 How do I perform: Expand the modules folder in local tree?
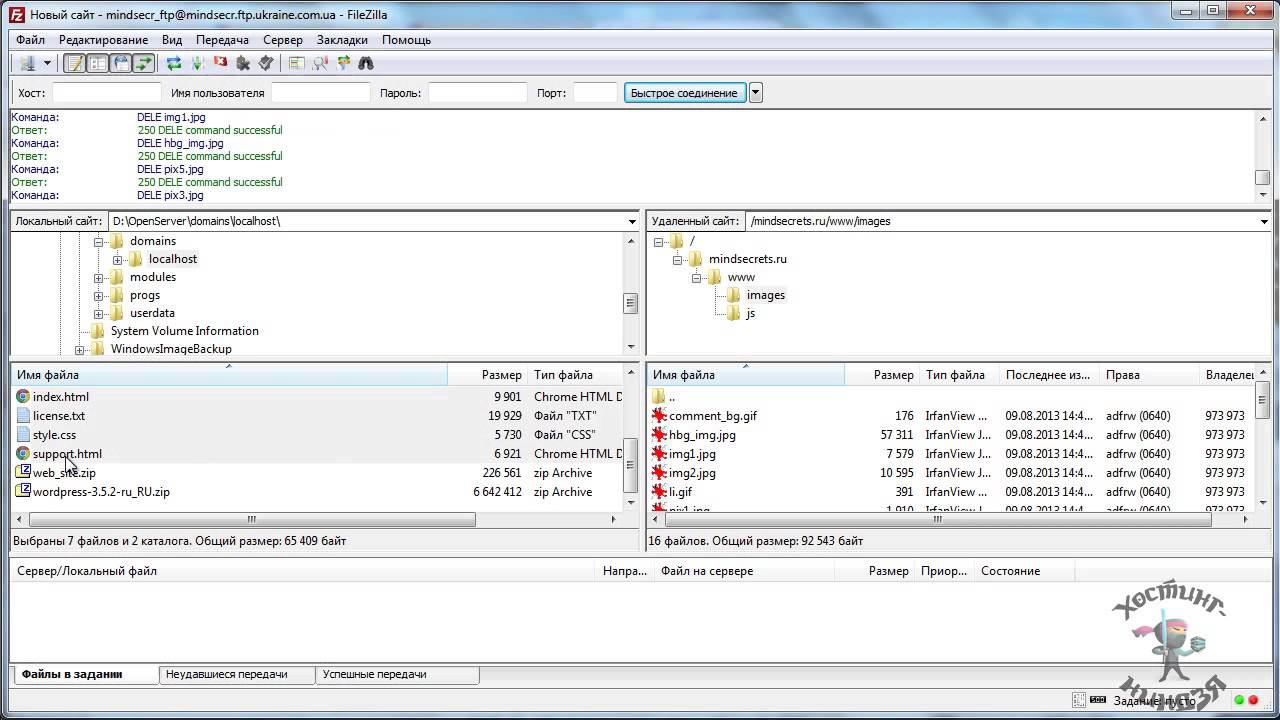coord(99,278)
